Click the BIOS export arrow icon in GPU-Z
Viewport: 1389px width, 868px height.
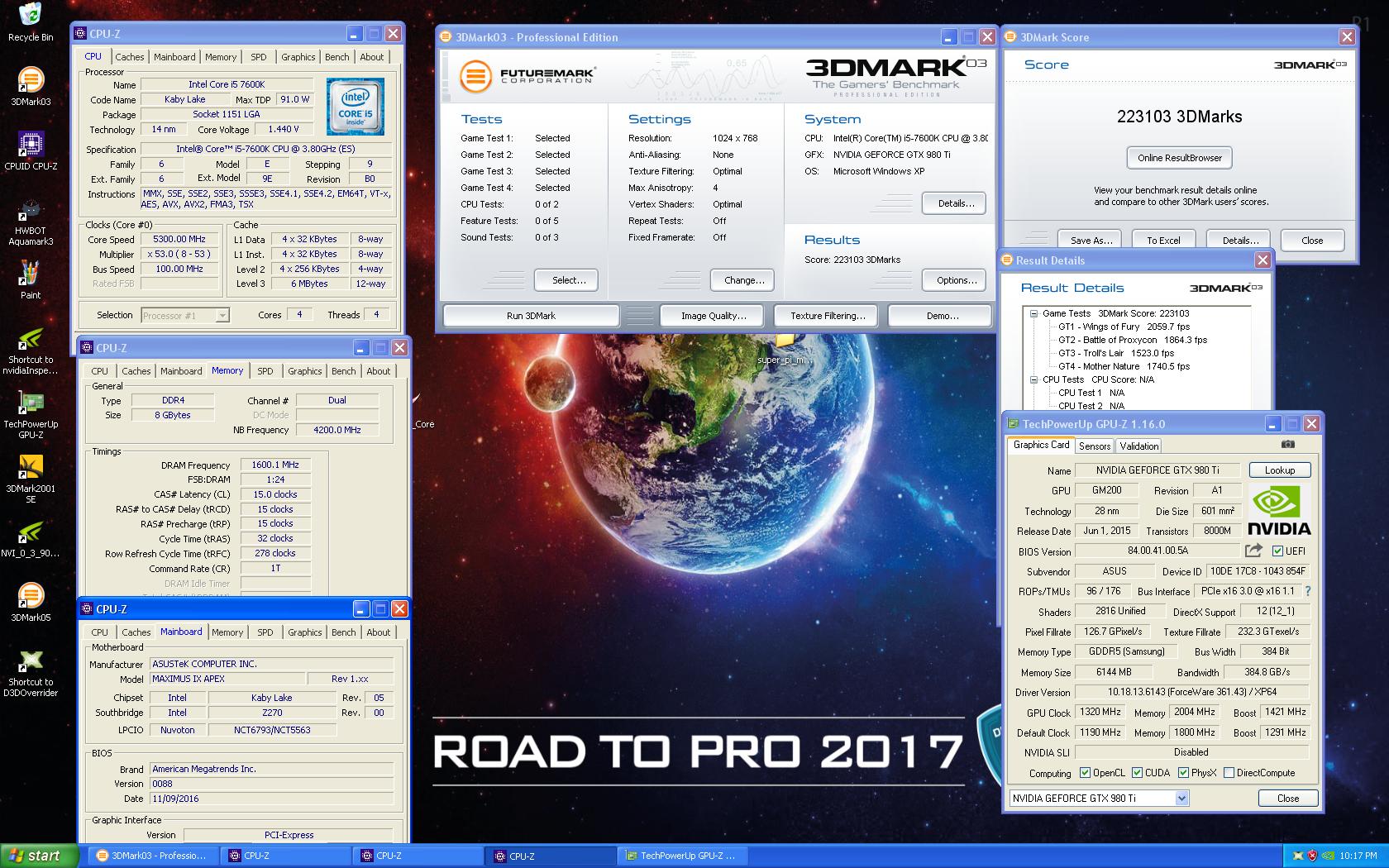pos(1253,551)
